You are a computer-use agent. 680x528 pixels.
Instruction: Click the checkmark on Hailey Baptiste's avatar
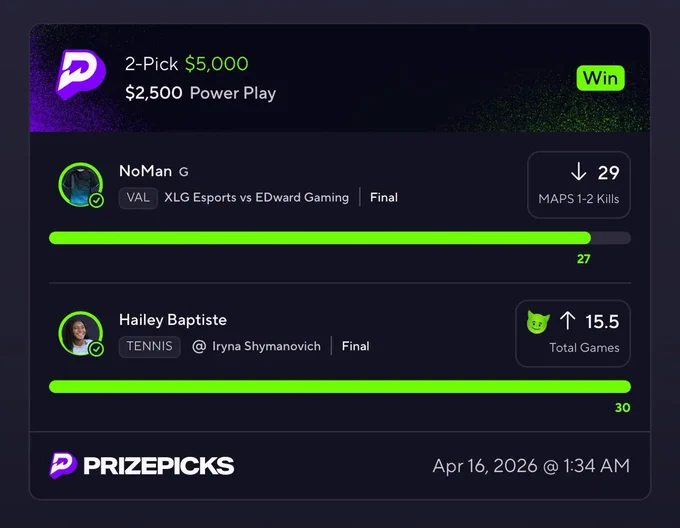[x=96, y=349]
